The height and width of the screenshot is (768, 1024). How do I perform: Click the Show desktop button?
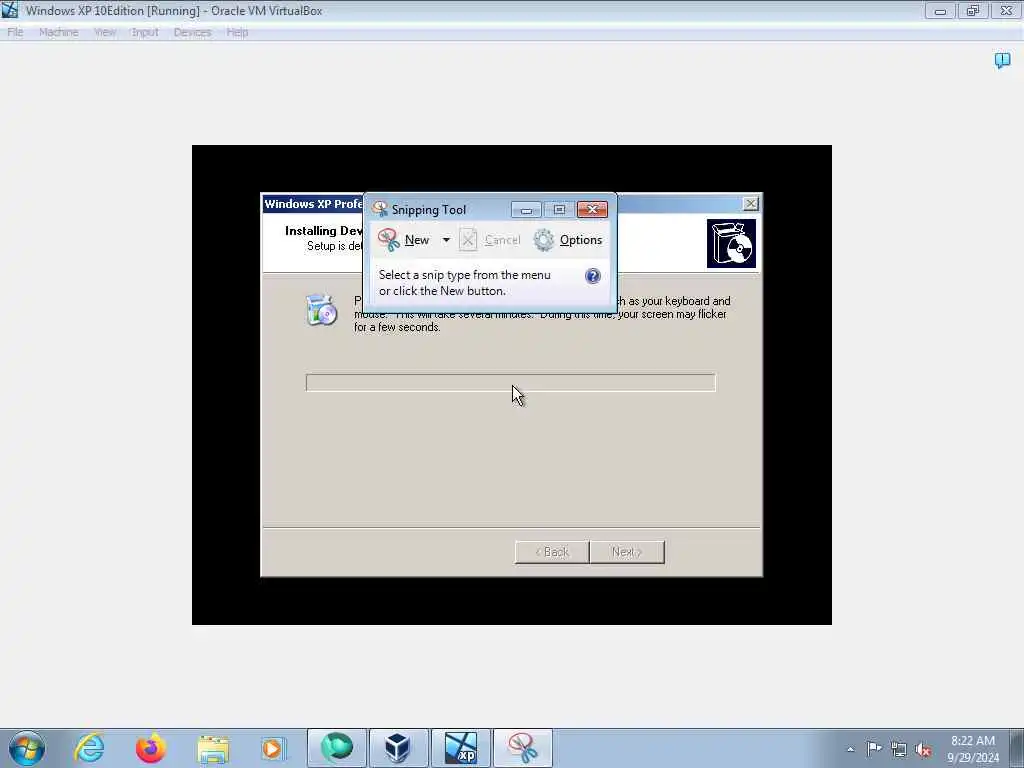click(x=1017, y=748)
